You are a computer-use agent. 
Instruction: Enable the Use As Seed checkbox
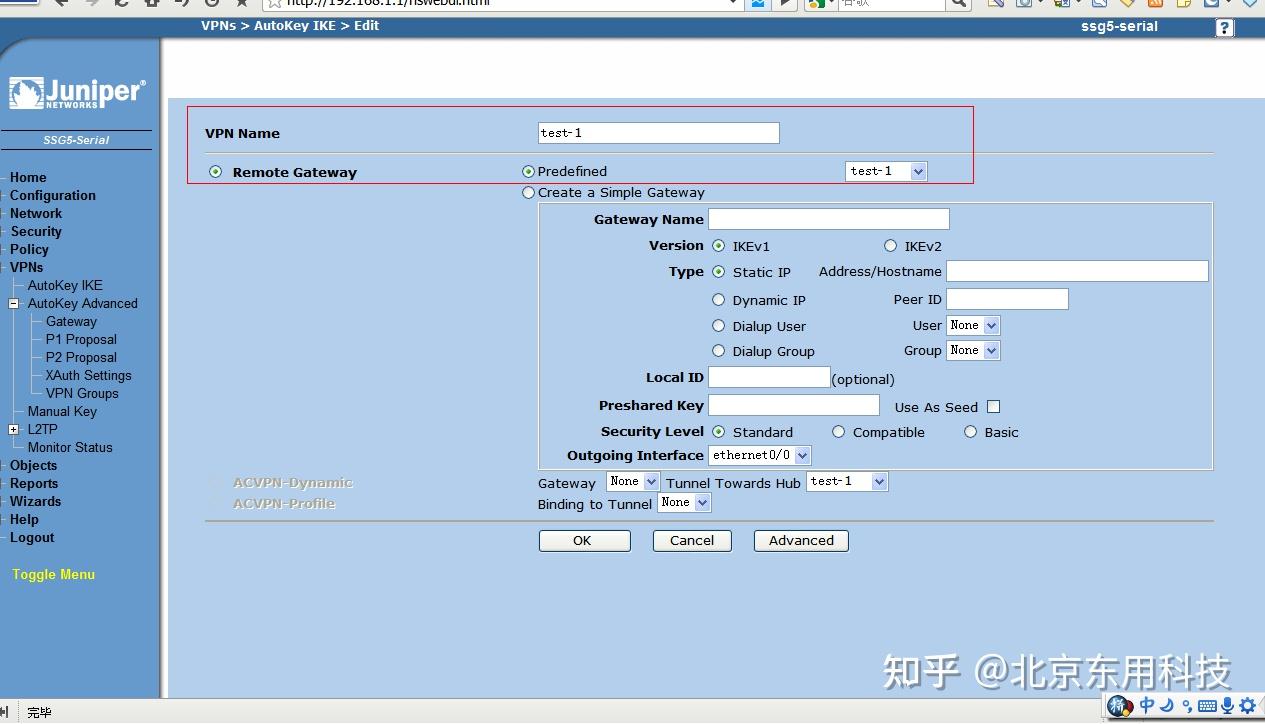(x=993, y=406)
